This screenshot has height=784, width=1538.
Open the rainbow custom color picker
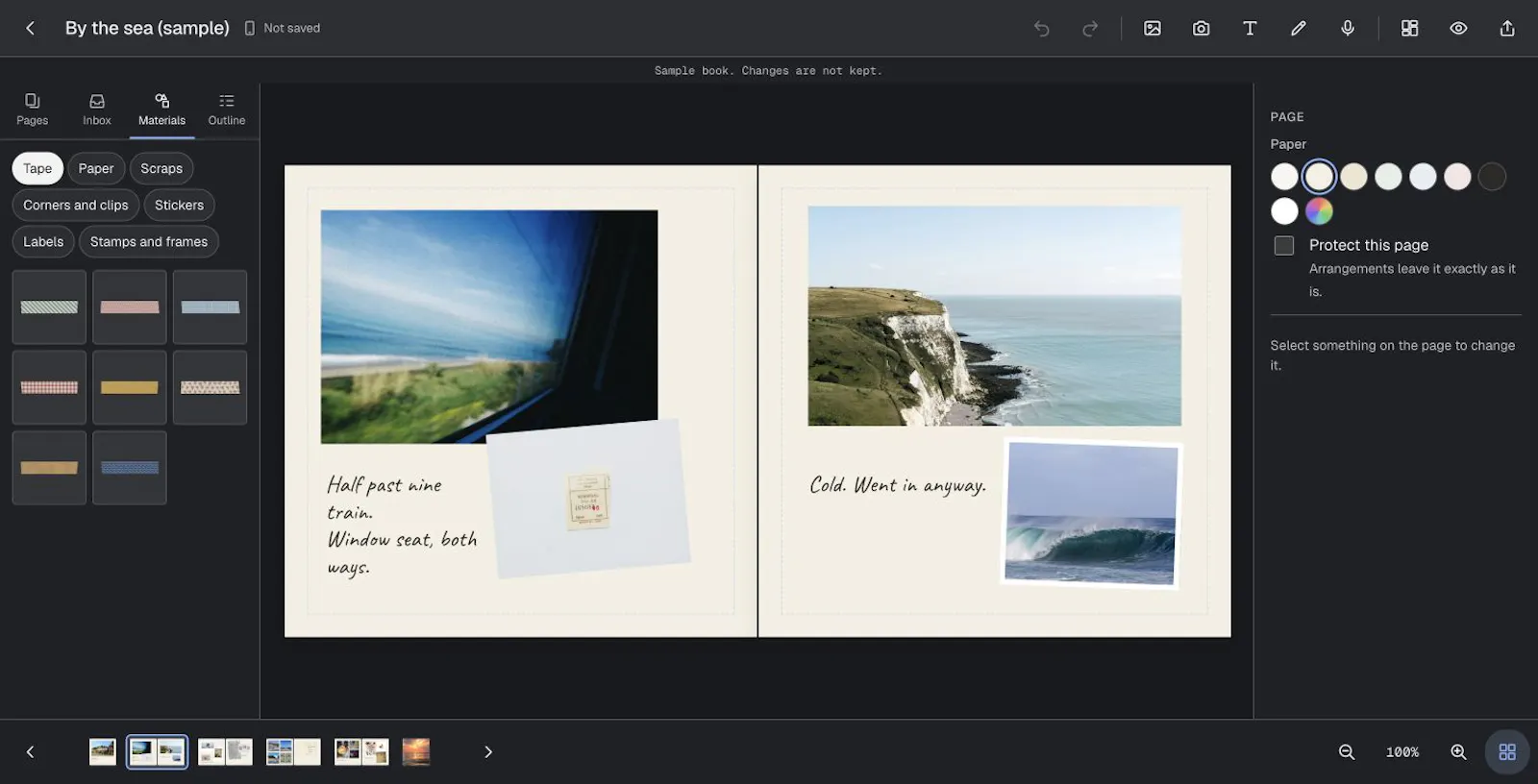click(1319, 211)
